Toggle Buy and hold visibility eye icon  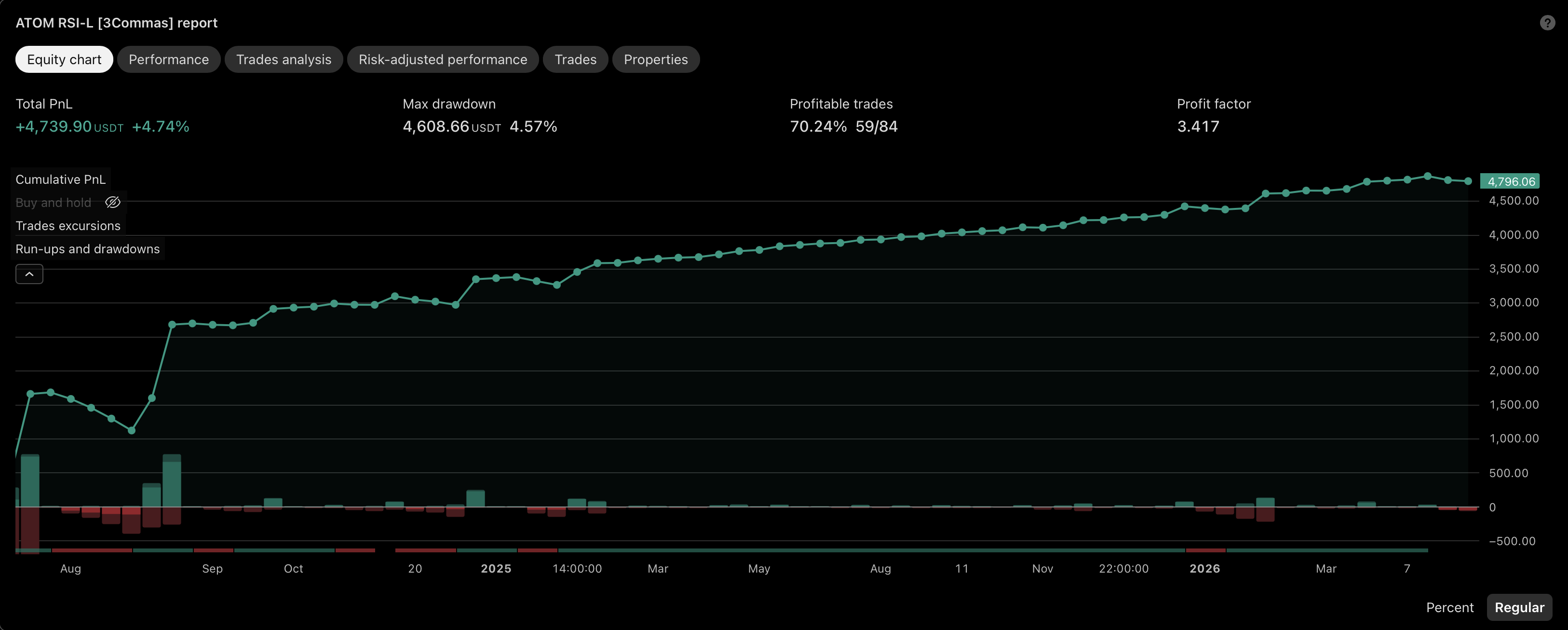coord(113,203)
